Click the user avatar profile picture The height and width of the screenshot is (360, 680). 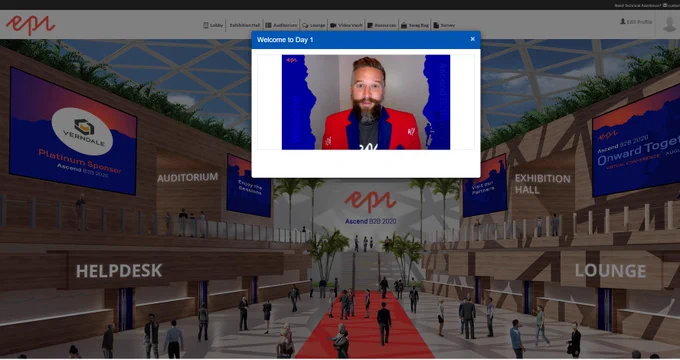[x=669, y=24]
